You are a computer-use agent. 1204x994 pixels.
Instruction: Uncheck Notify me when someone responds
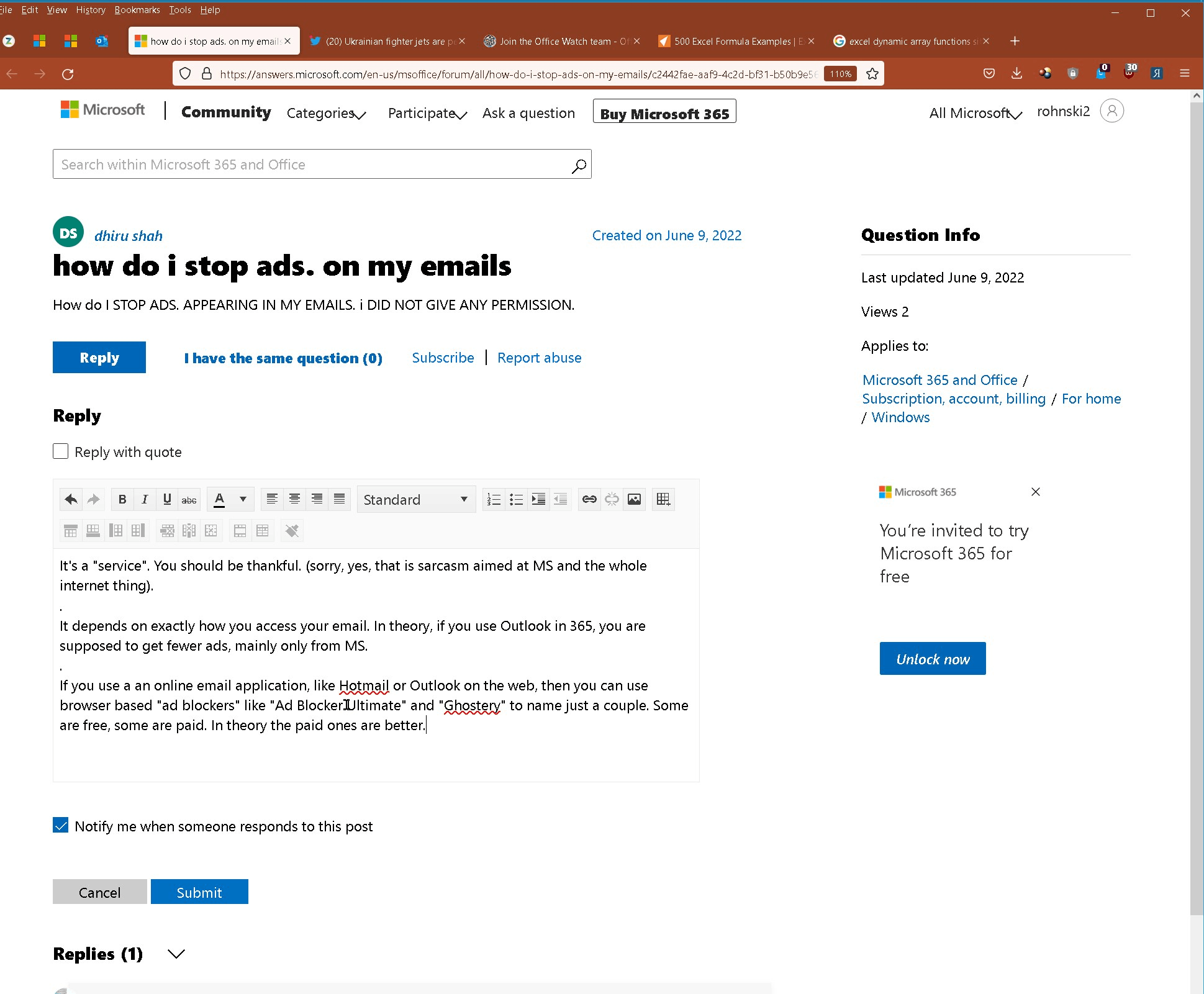point(61,825)
